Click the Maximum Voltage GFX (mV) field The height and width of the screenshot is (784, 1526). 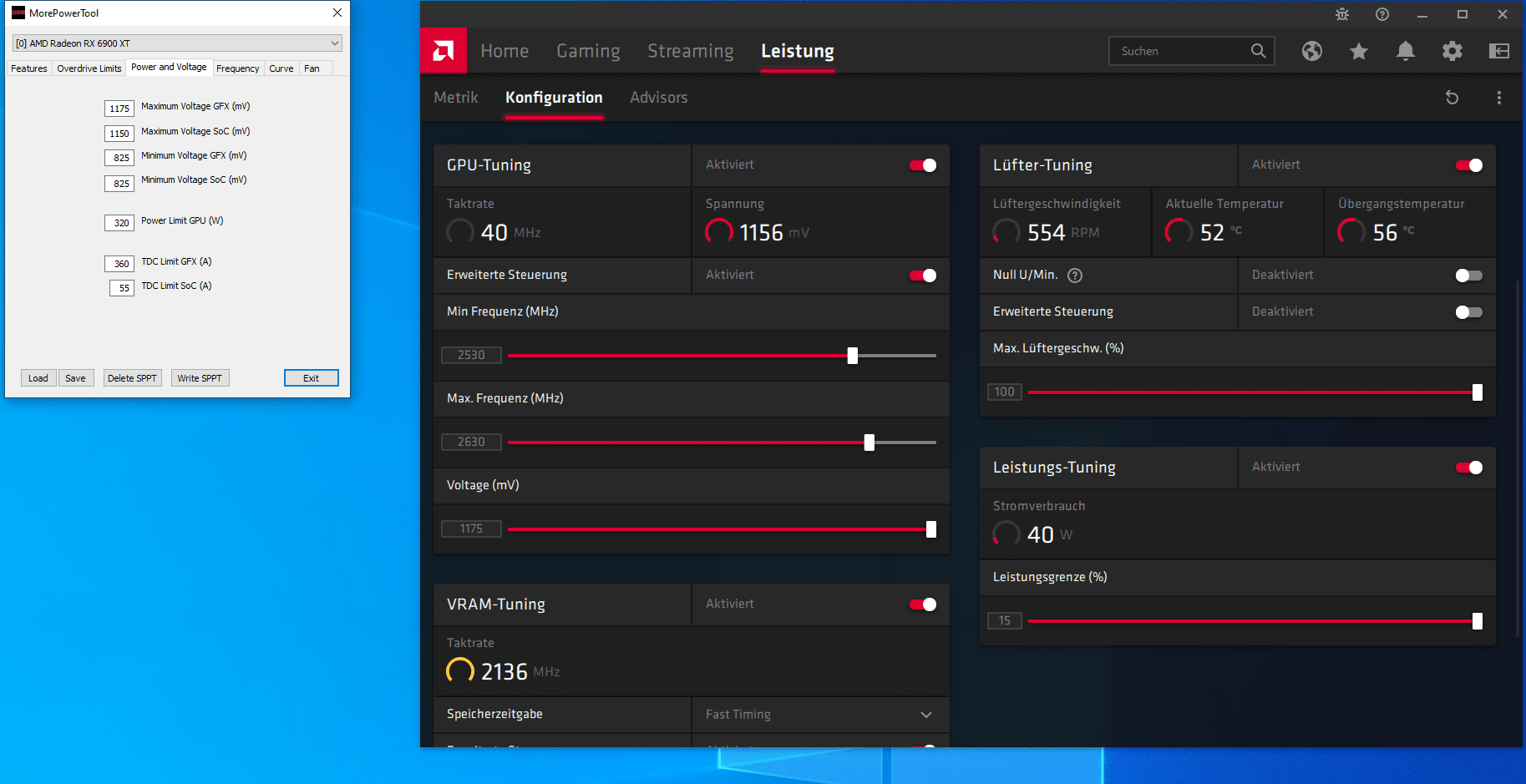point(119,109)
